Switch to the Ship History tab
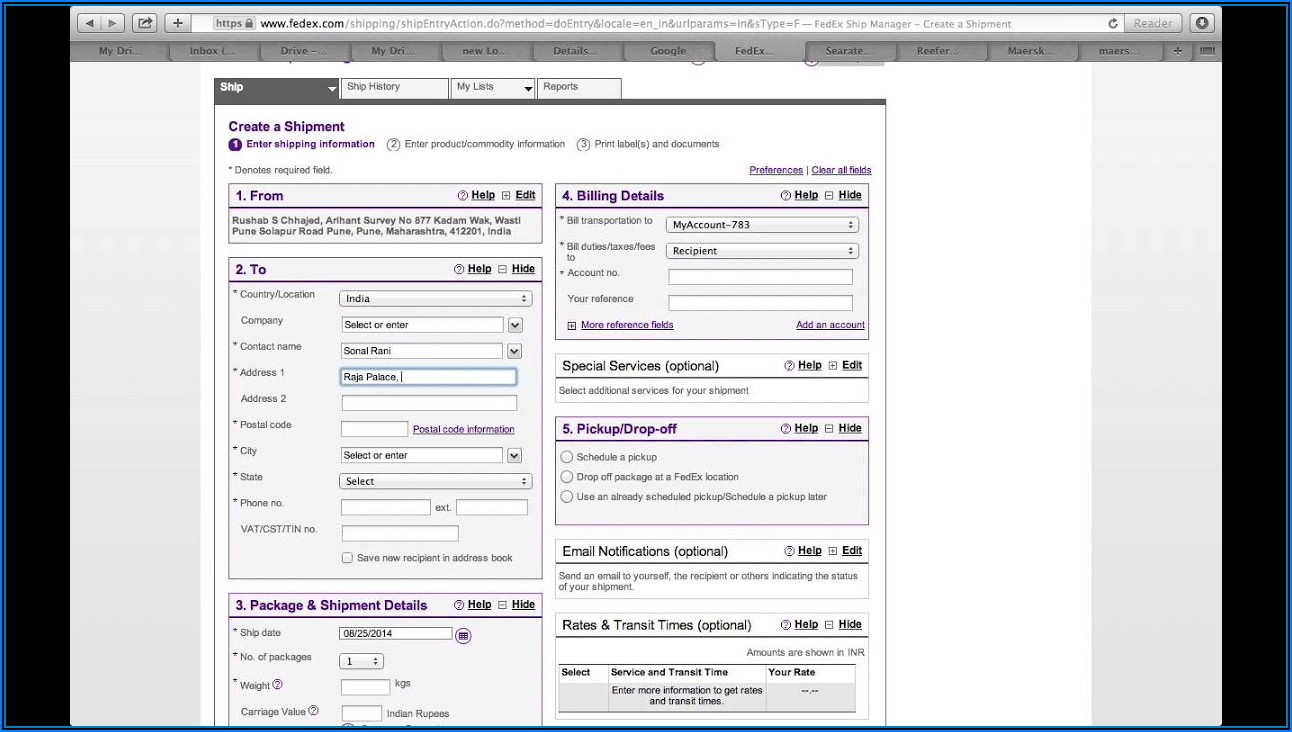The height and width of the screenshot is (732, 1292). tap(394, 88)
